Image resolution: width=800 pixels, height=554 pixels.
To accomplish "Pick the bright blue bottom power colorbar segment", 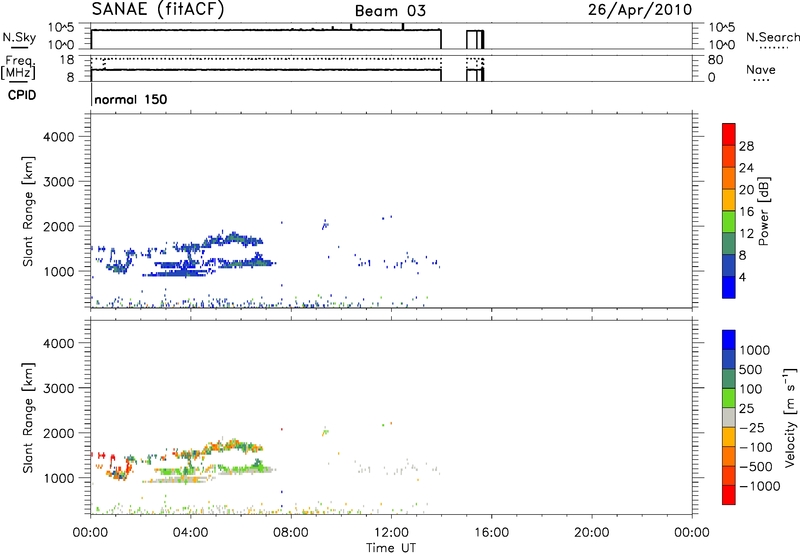I will point(729,287).
